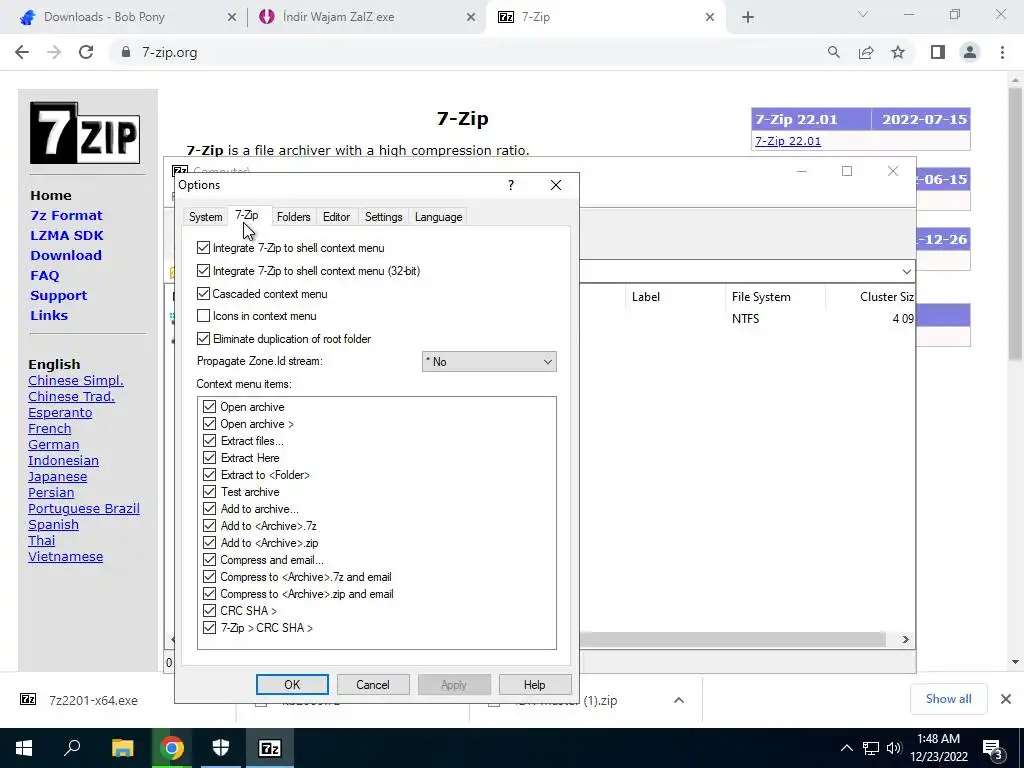This screenshot has height=768, width=1024.
Task: Open volume control in system tray
Action: click(894, 748)
